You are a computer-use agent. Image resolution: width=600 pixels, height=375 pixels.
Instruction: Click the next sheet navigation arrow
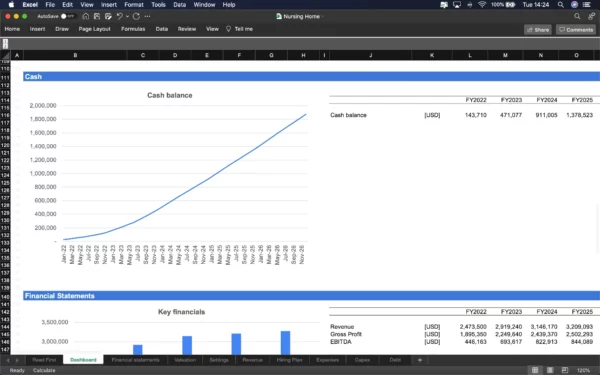click(x=17, y=360)
